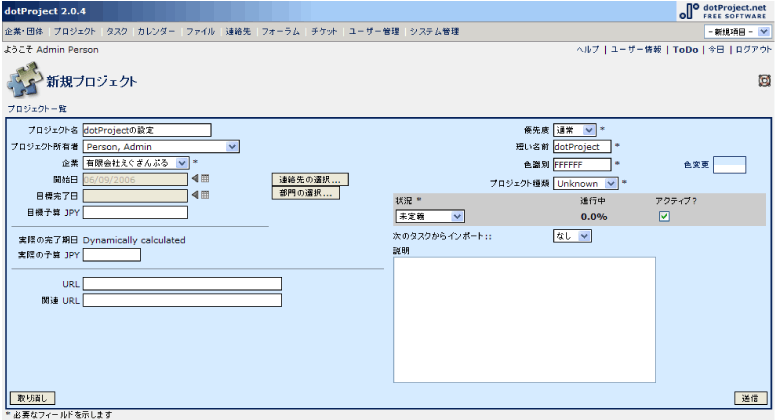Click the プロジェクト名 input field

click(x=147, y=130)
